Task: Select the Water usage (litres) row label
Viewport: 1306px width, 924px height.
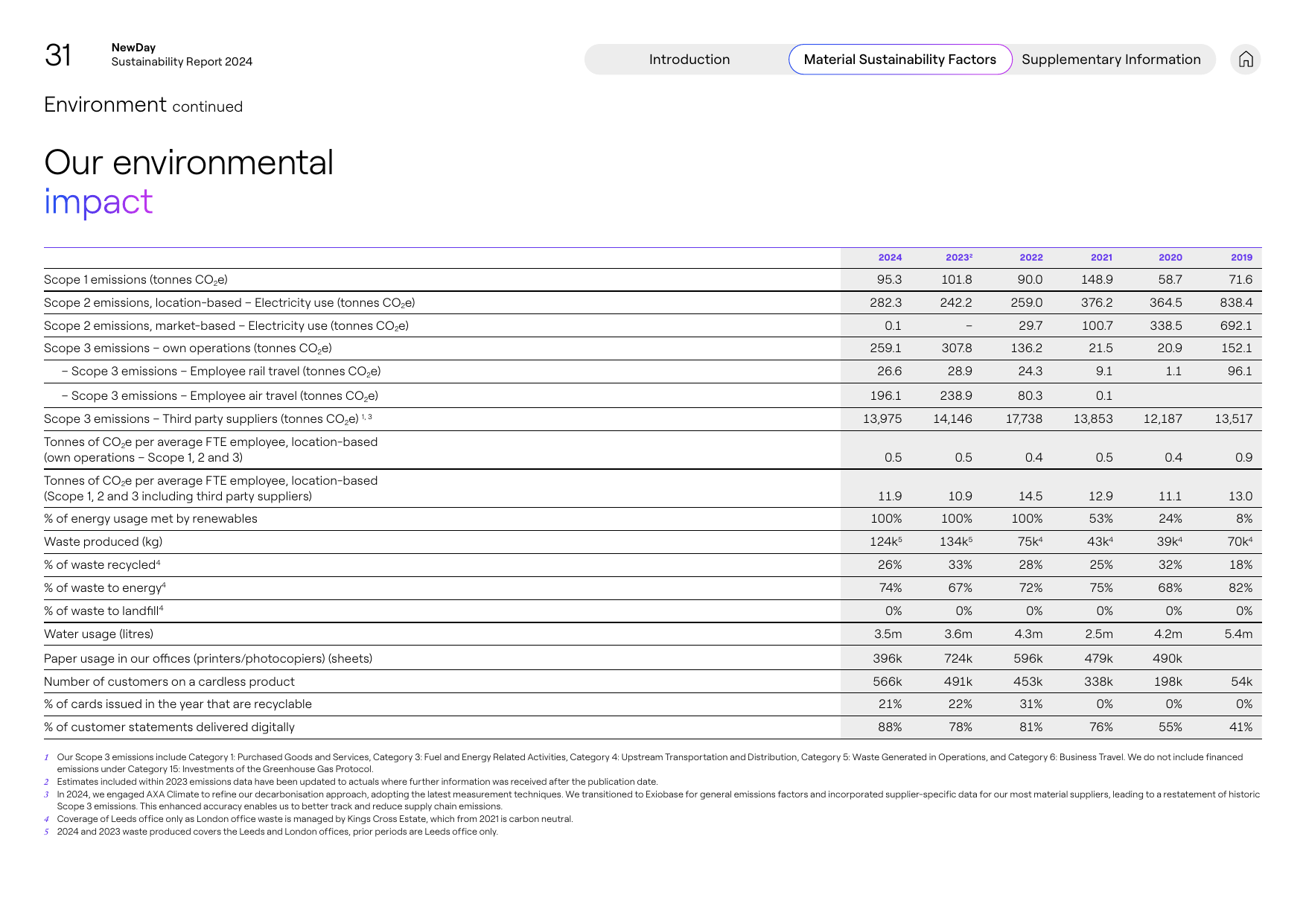Action: pyautogui.click(x=98, y=634)
